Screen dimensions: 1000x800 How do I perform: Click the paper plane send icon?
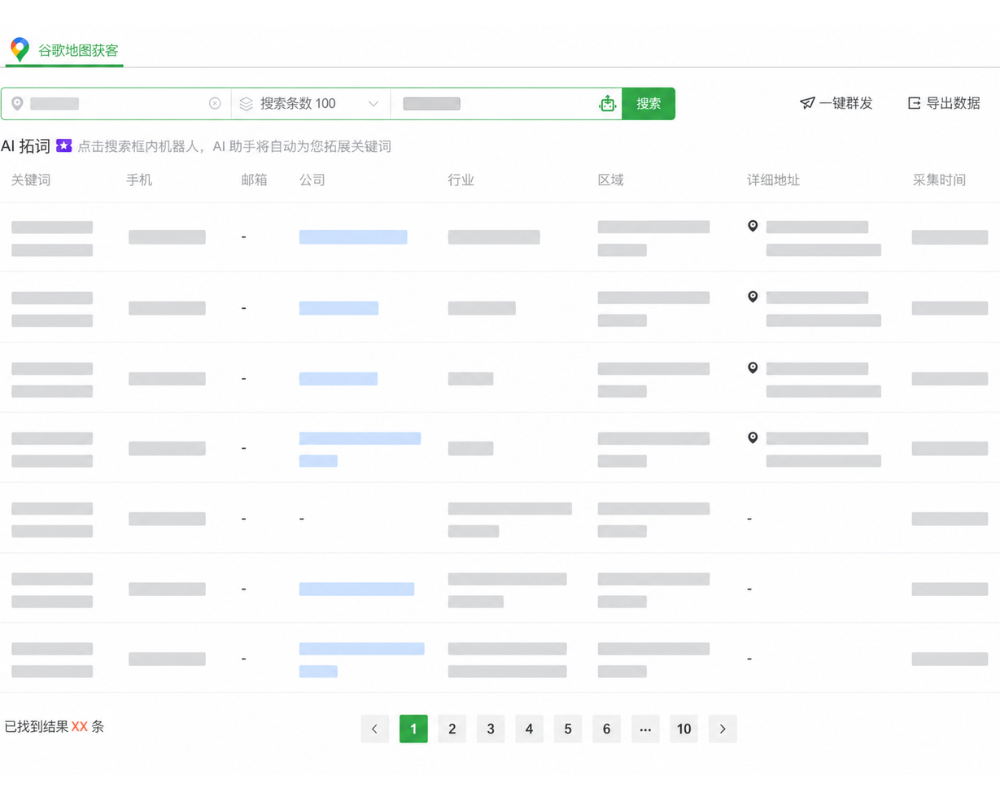point(807,103)
